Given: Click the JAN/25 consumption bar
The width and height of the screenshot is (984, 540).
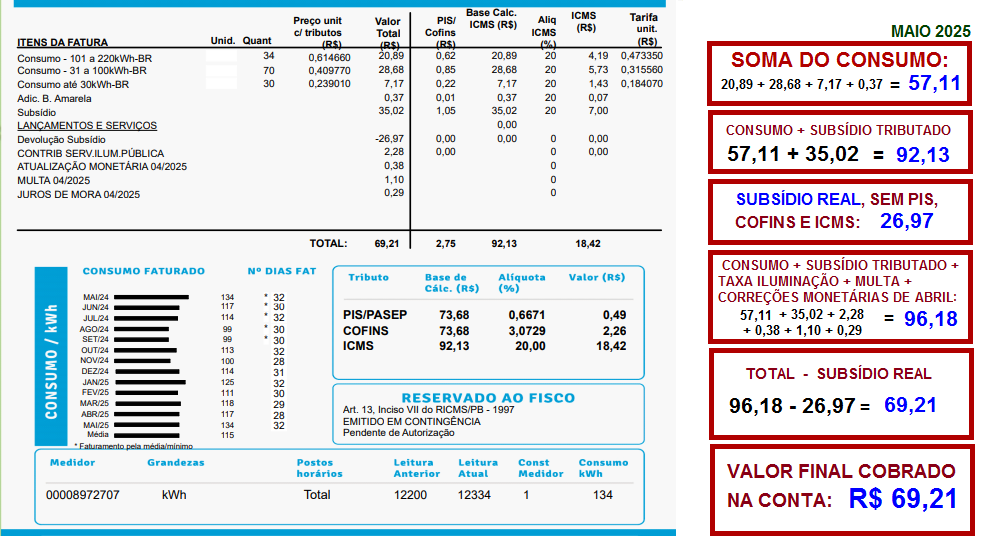Looking at the screenshot, I should coord(150,382).
